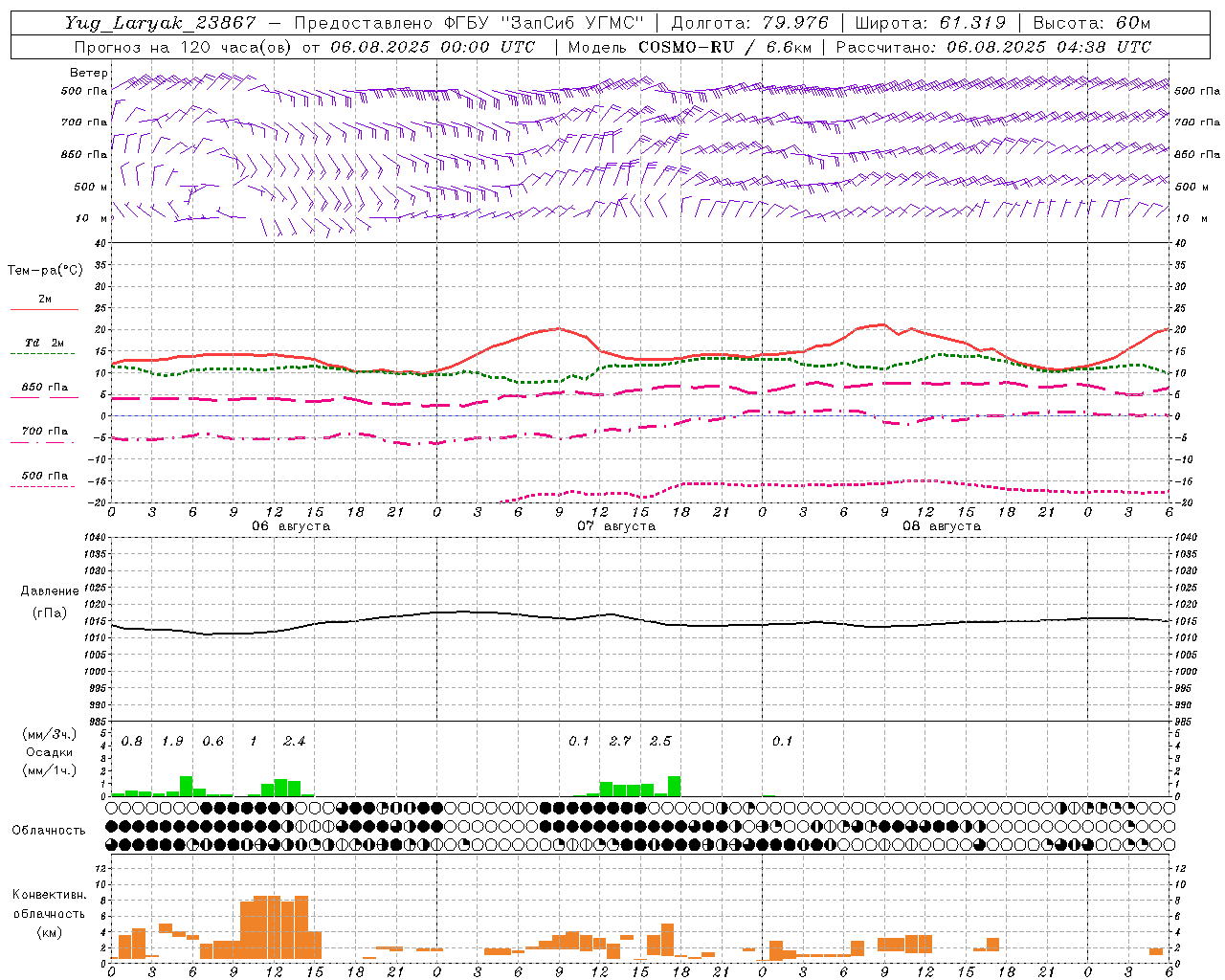Click the 40 value atop the left temperature axis

coord(100,243)
